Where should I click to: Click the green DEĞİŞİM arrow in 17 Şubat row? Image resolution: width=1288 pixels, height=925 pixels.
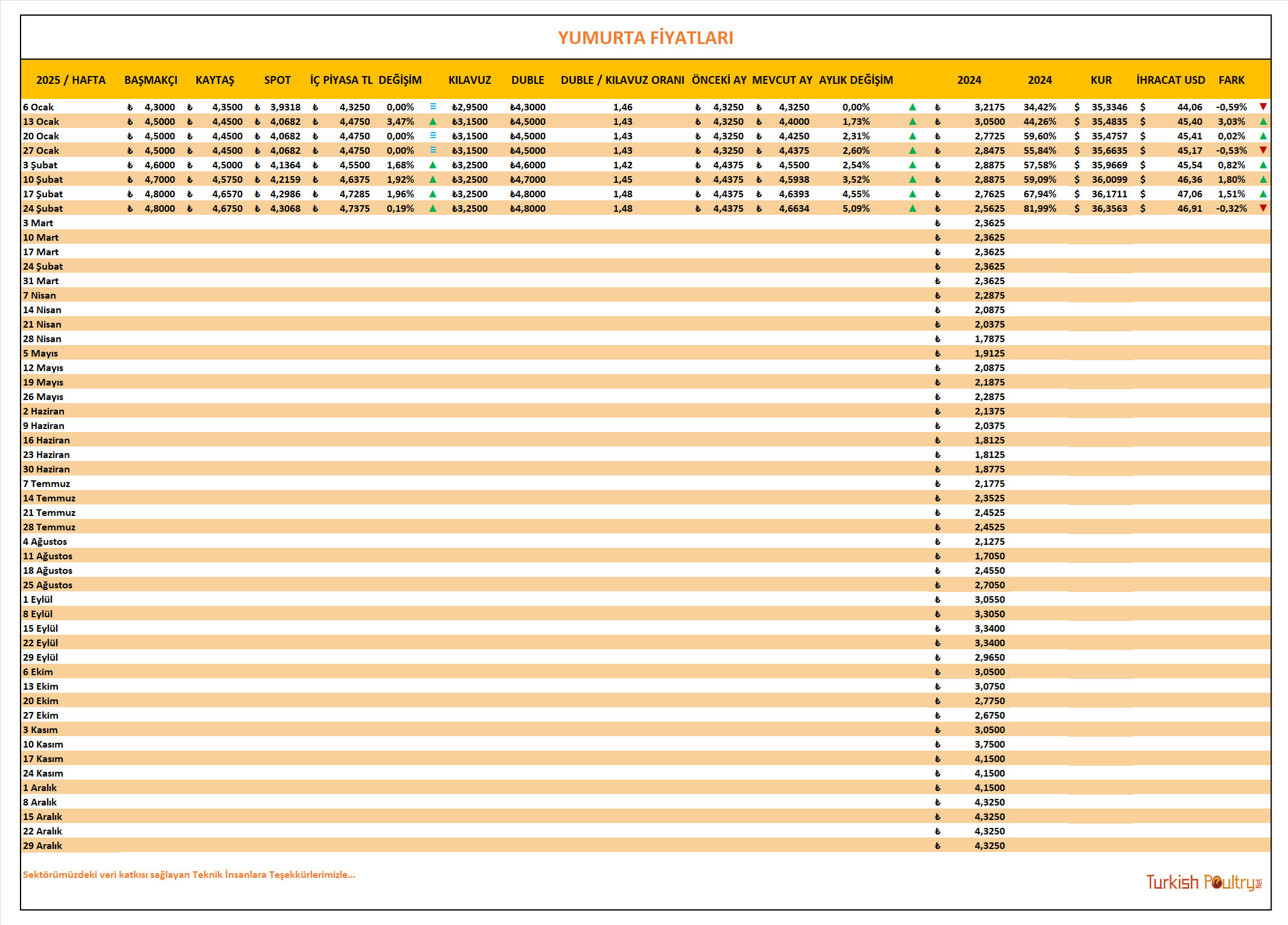click(433, 194)
